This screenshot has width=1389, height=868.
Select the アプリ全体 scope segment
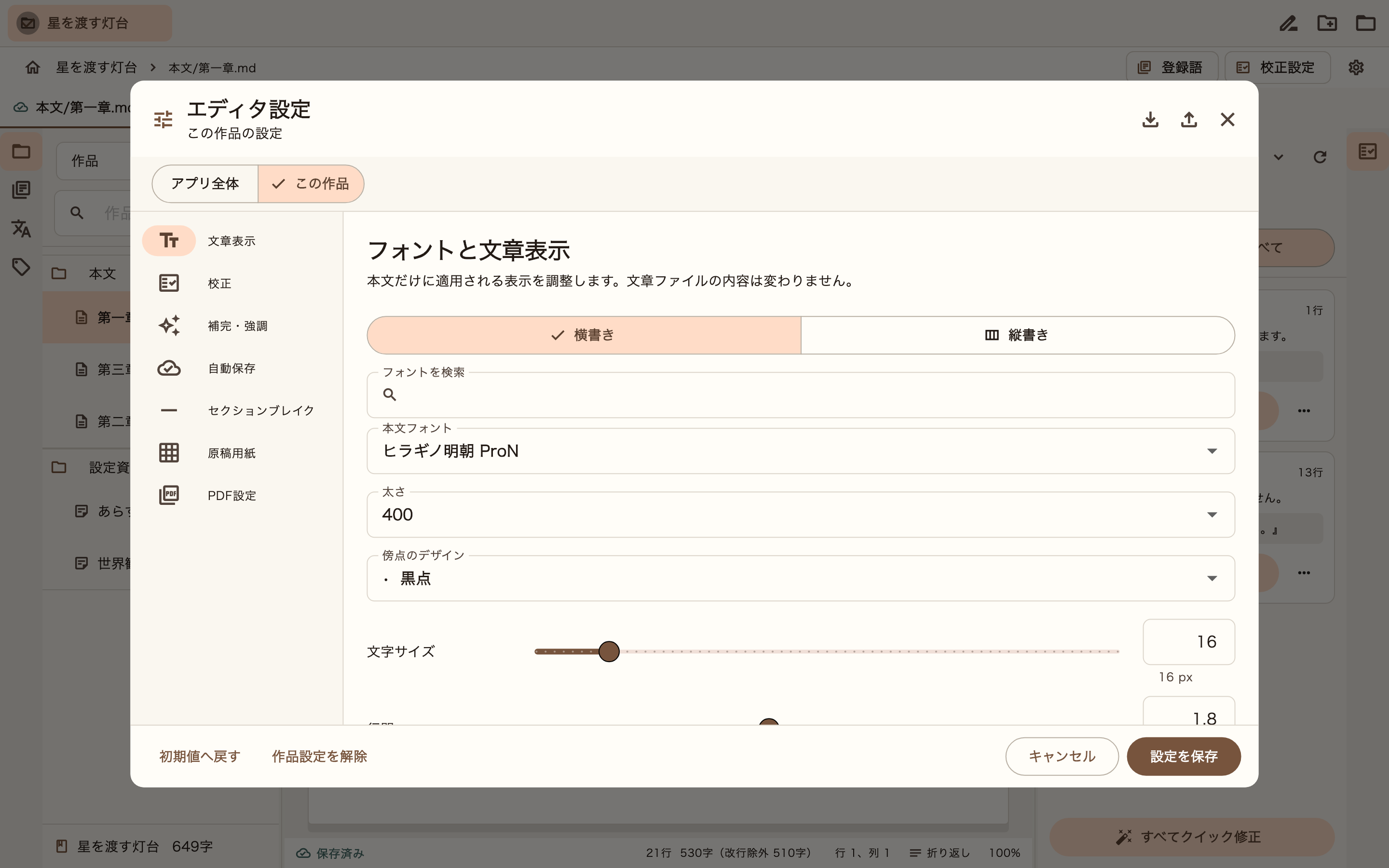pyautogui.click(x=205, y=184)
